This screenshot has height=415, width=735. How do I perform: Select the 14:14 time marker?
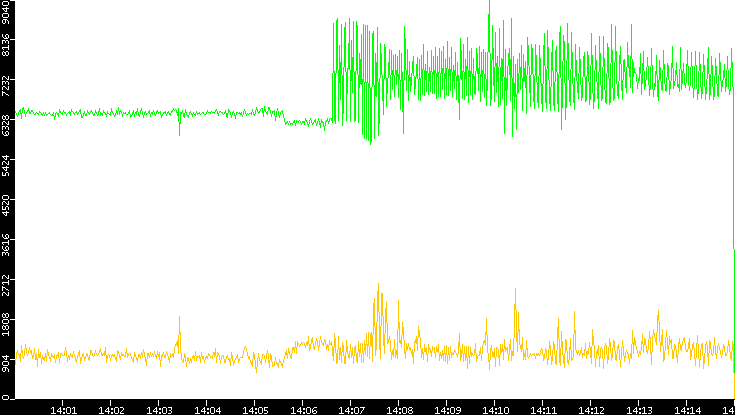point(686,411)
